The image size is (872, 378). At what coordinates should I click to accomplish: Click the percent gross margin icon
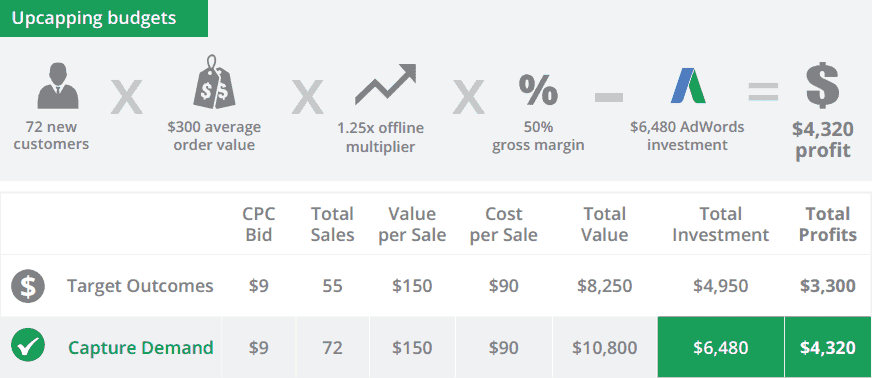[538, 89]
